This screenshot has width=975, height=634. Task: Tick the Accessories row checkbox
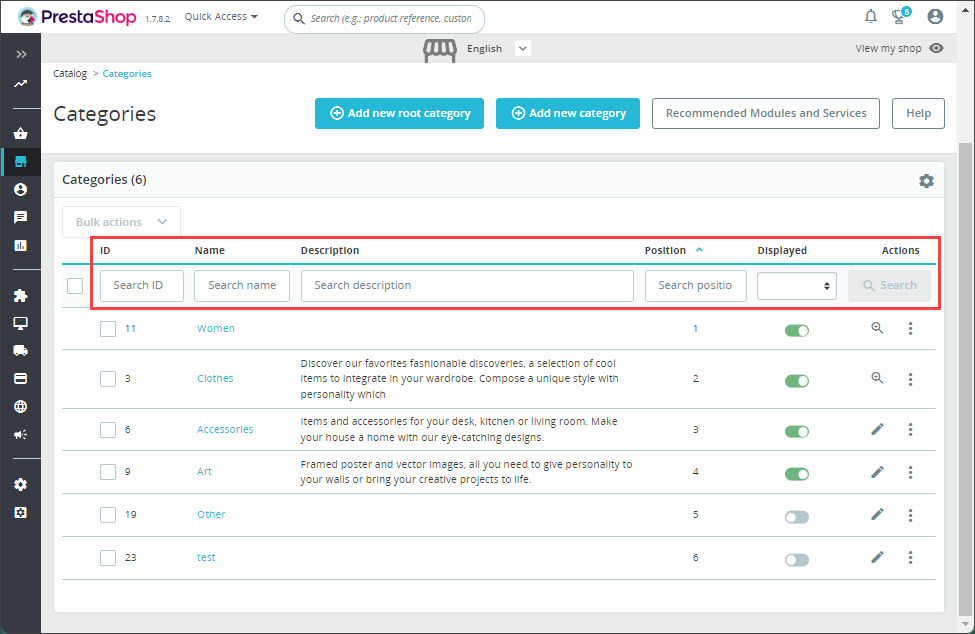coord(108,430)
